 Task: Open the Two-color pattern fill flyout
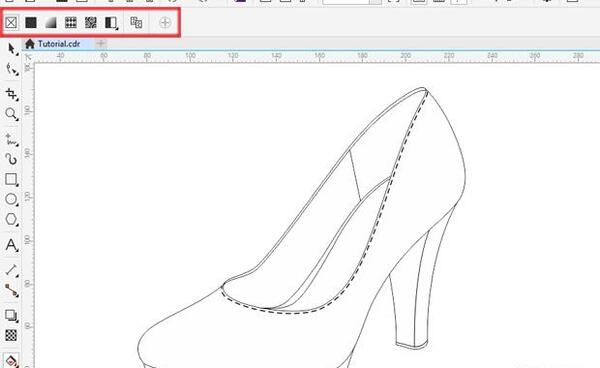click(x=111, y=23)
